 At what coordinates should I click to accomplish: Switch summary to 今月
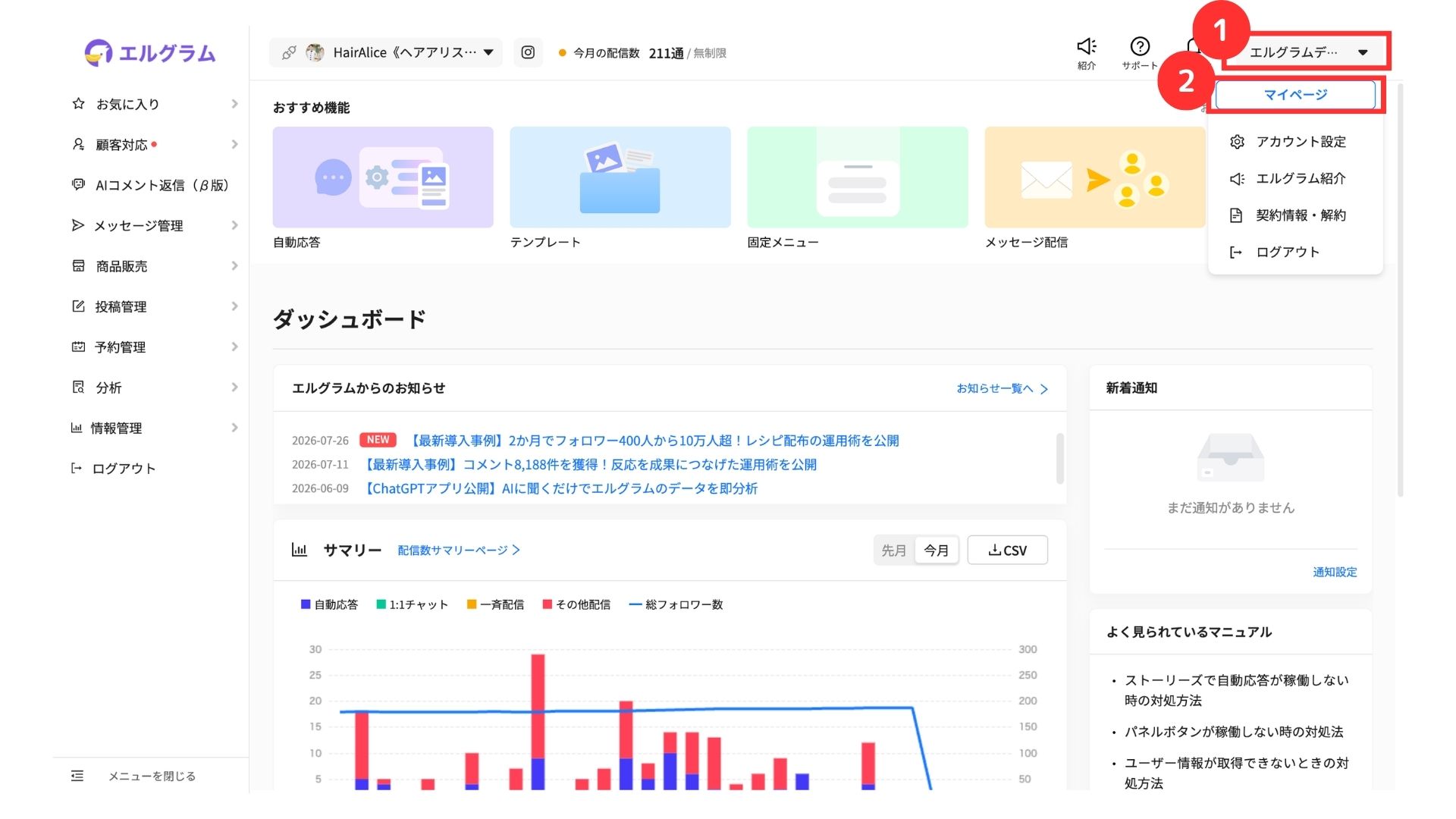[x=937, y=551]
